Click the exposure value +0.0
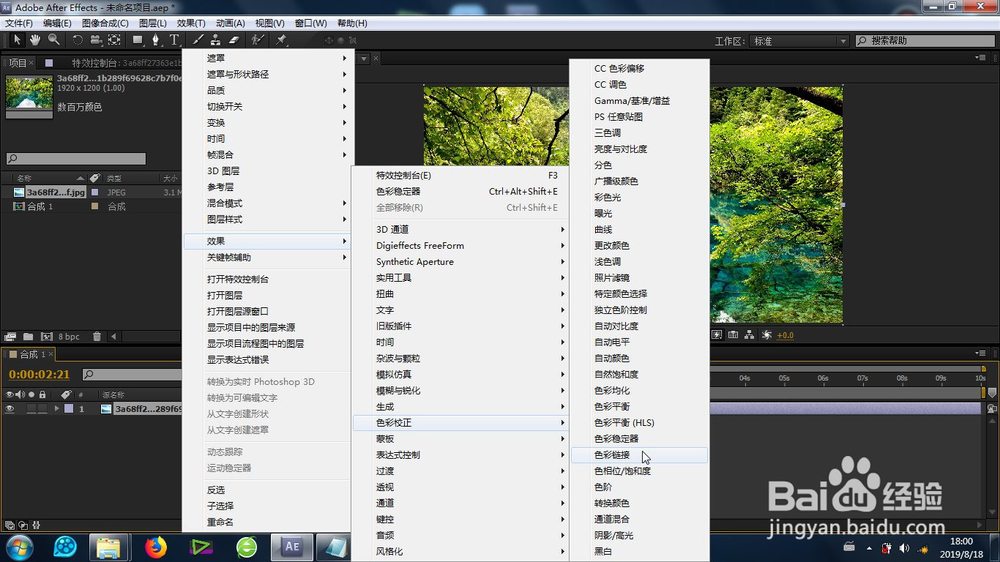1000x562 pixels. [785, 335]
